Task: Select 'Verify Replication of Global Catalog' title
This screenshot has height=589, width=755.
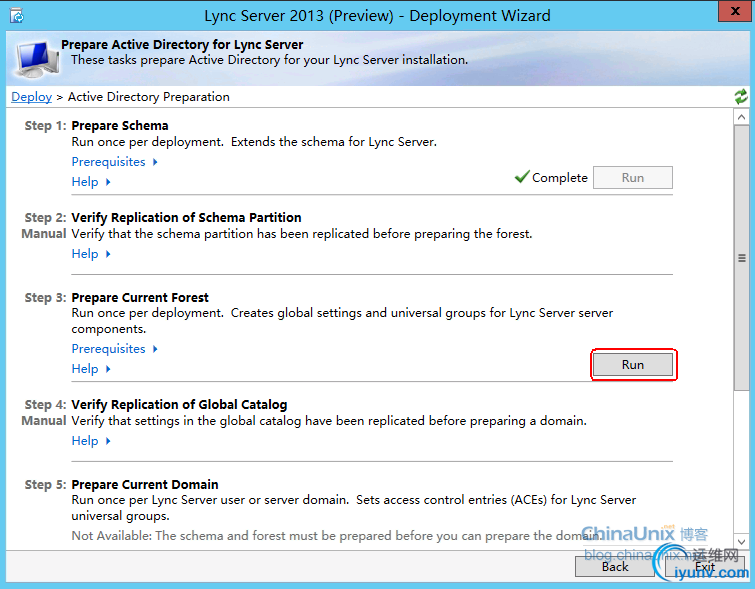Action: coord(179,405)
